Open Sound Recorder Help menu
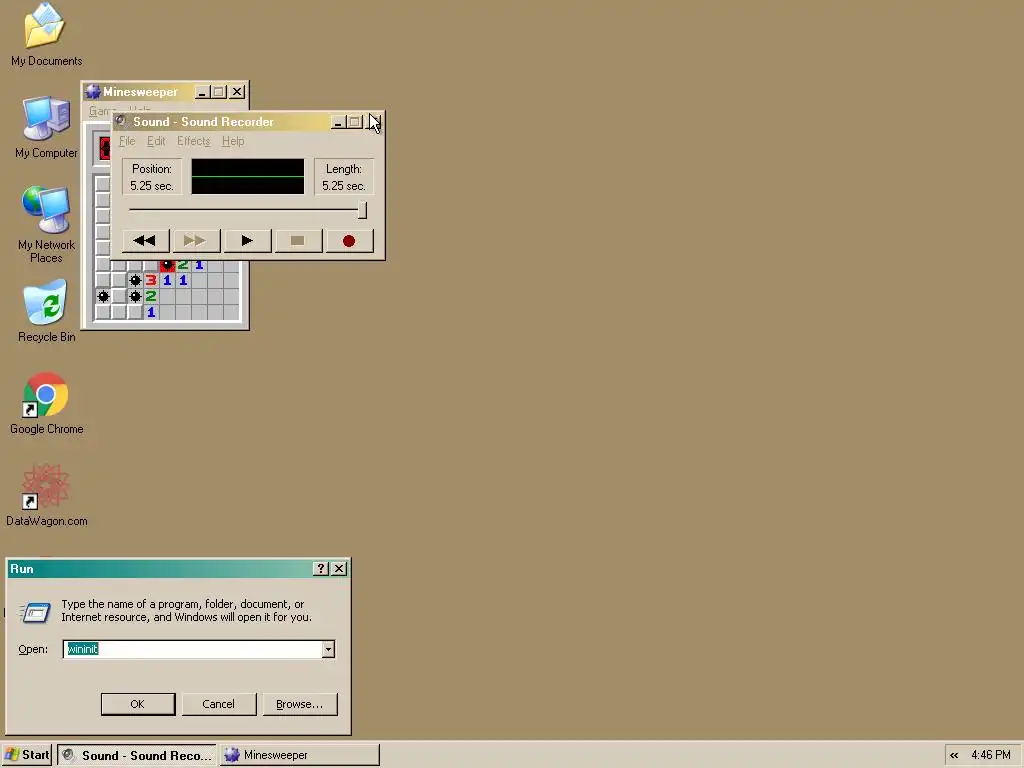This screenshot has height=768, width=1024. [232, 141]
